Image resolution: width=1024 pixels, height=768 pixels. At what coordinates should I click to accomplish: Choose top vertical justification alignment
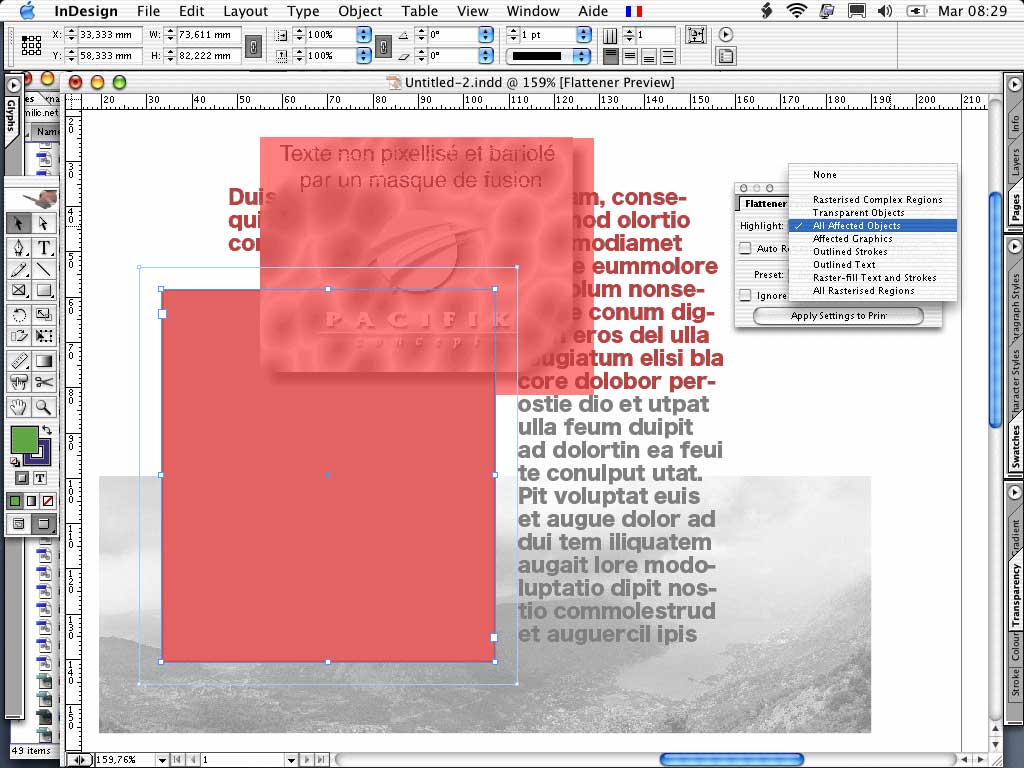point(611,57)
